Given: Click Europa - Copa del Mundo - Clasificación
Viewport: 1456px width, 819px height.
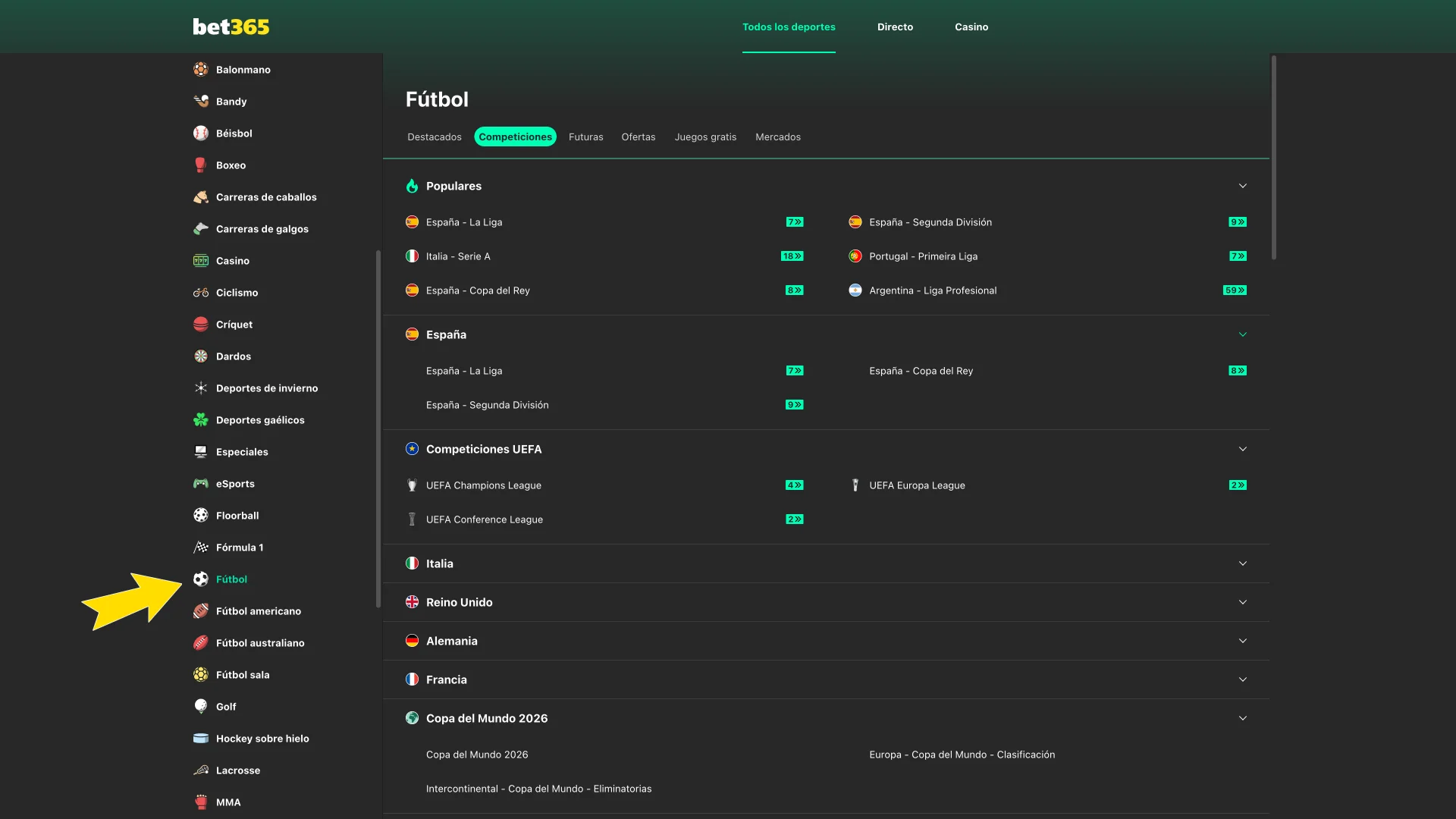Looking at the screenshot, I should tap(962, 754).
